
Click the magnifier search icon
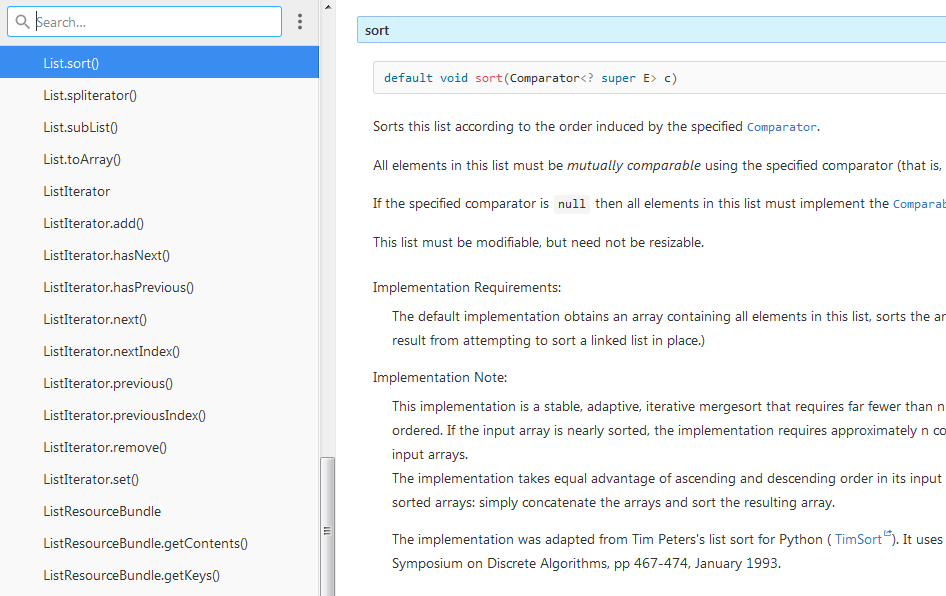coord(22,21)
